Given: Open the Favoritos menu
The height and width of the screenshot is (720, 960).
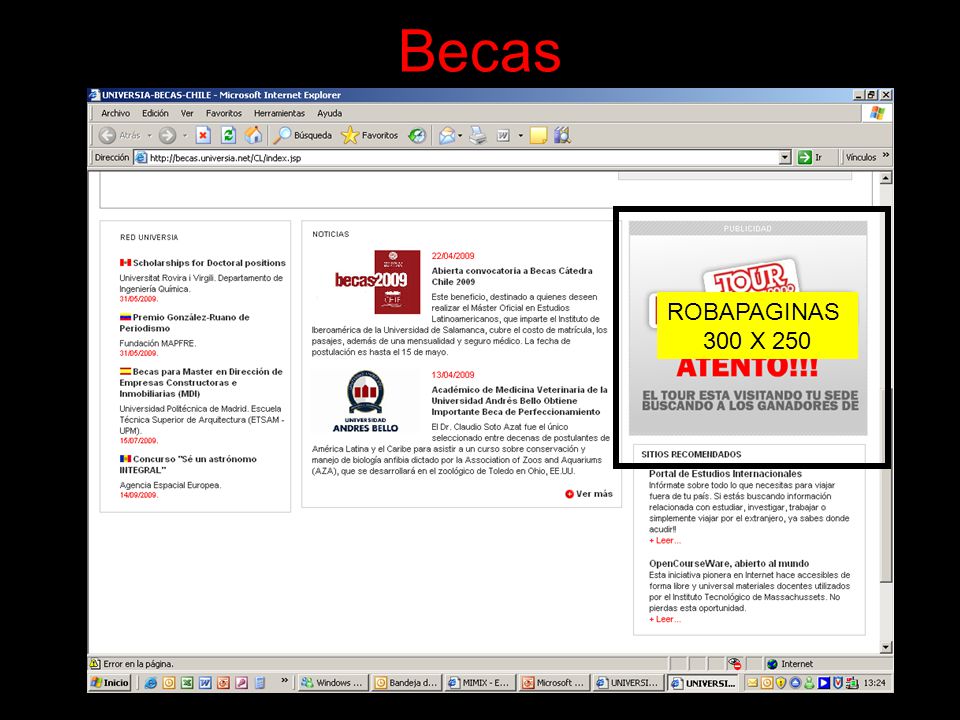Looking at the screenshot, I should click(x=223, y=113).
